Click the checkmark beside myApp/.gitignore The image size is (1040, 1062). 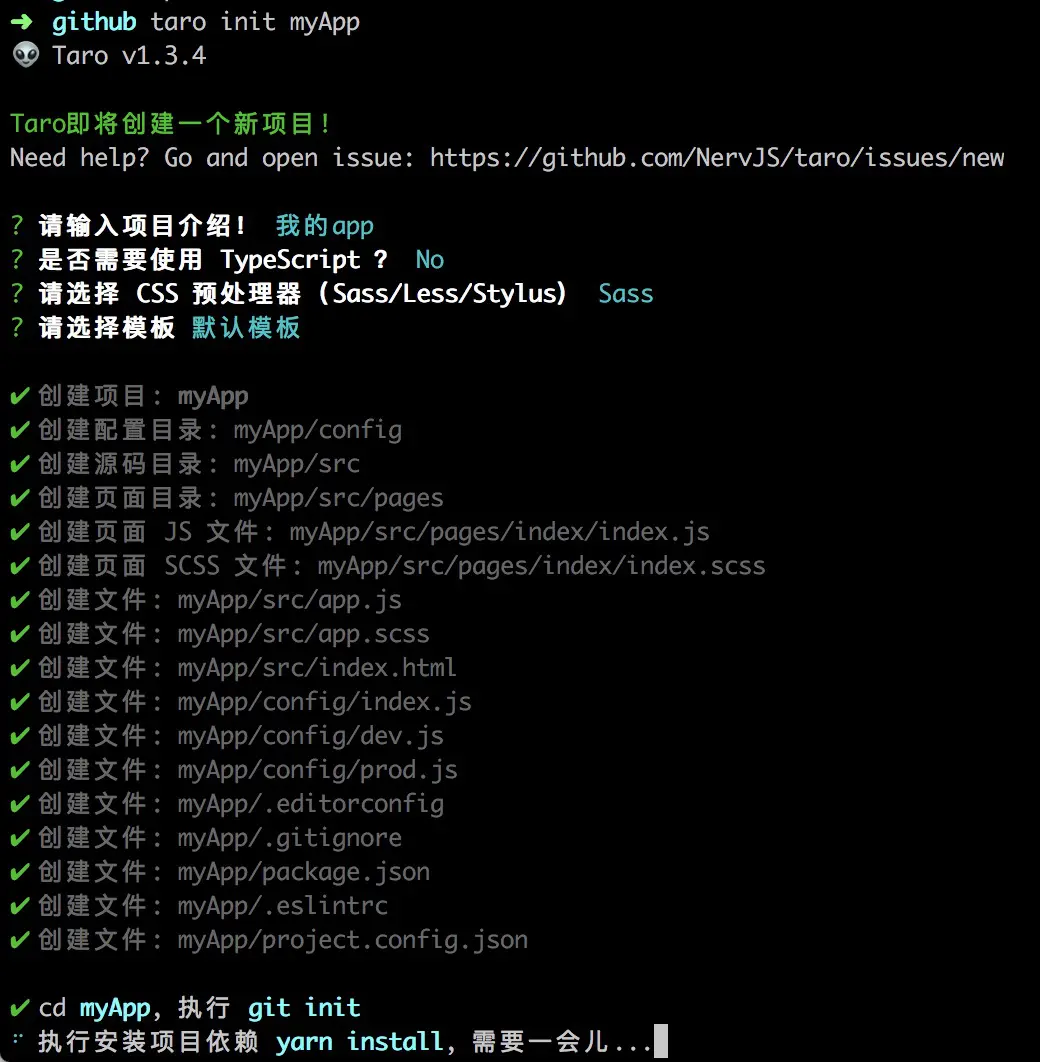coord(20,837)
